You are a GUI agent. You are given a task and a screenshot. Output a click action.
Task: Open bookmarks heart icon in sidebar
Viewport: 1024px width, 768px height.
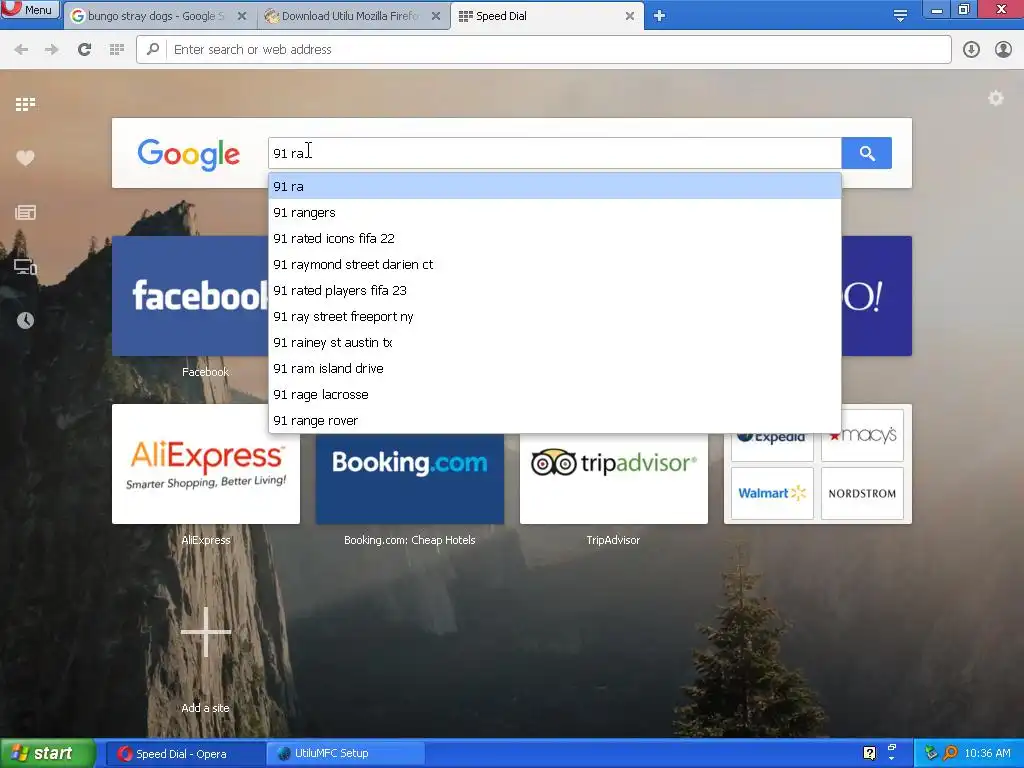pyautogui.click(x=25, y=157)
